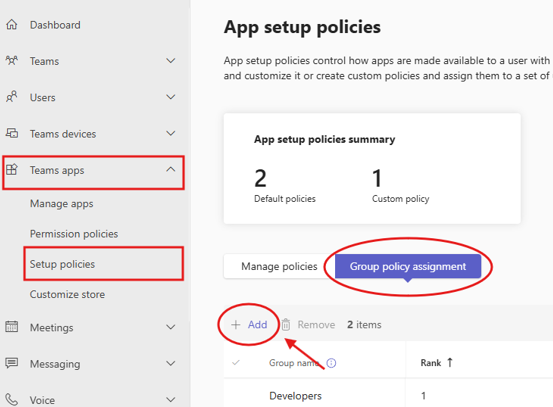Click the Remove button label

pyautogui.click(x=316, y=324)
